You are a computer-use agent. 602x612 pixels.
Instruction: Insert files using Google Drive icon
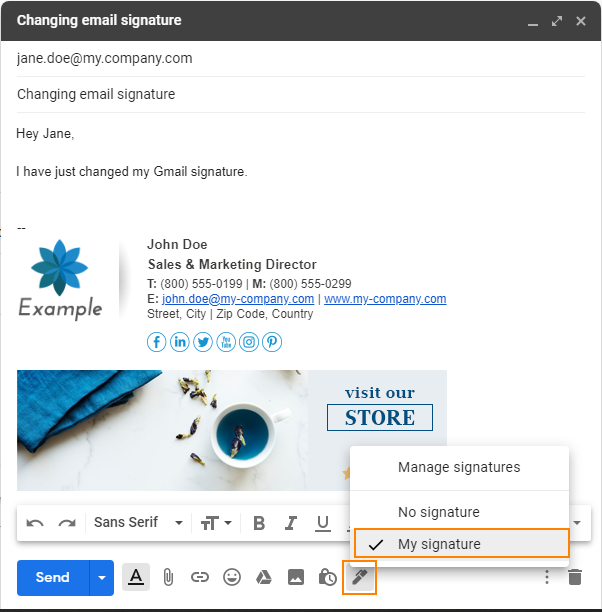pos(264,577)
